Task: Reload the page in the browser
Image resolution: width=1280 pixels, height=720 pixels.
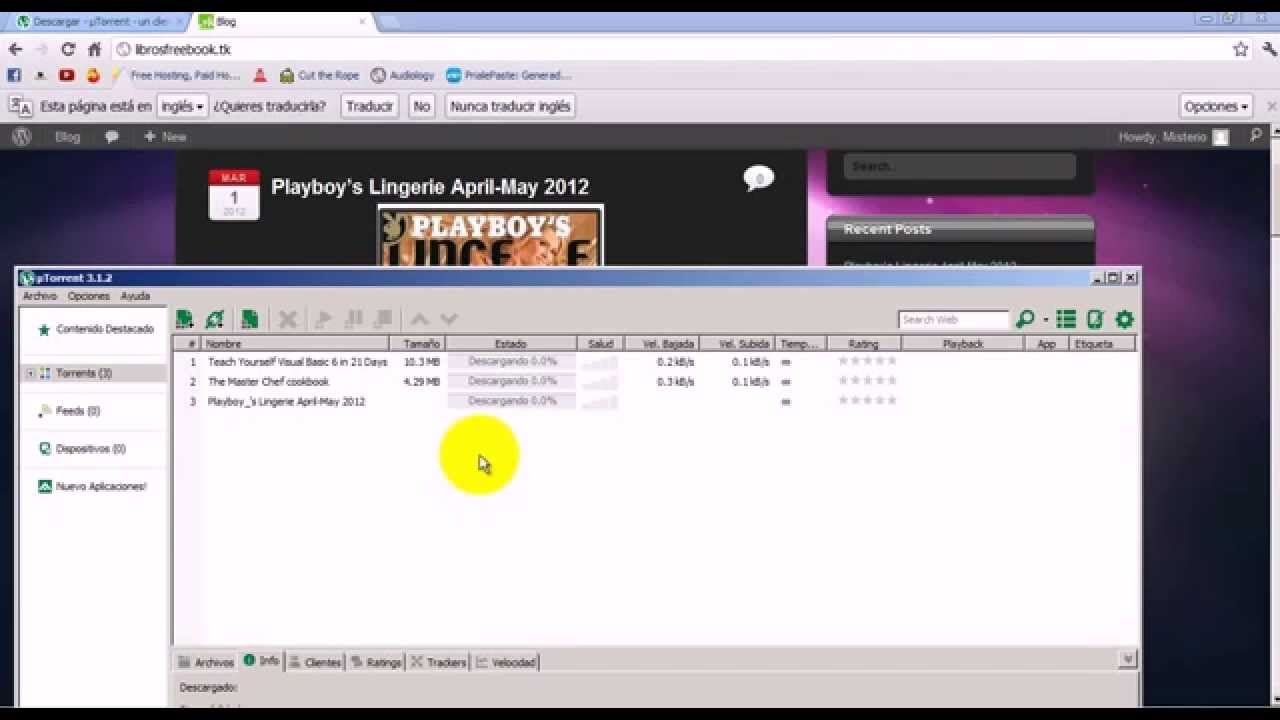Action: pos(68,49)
